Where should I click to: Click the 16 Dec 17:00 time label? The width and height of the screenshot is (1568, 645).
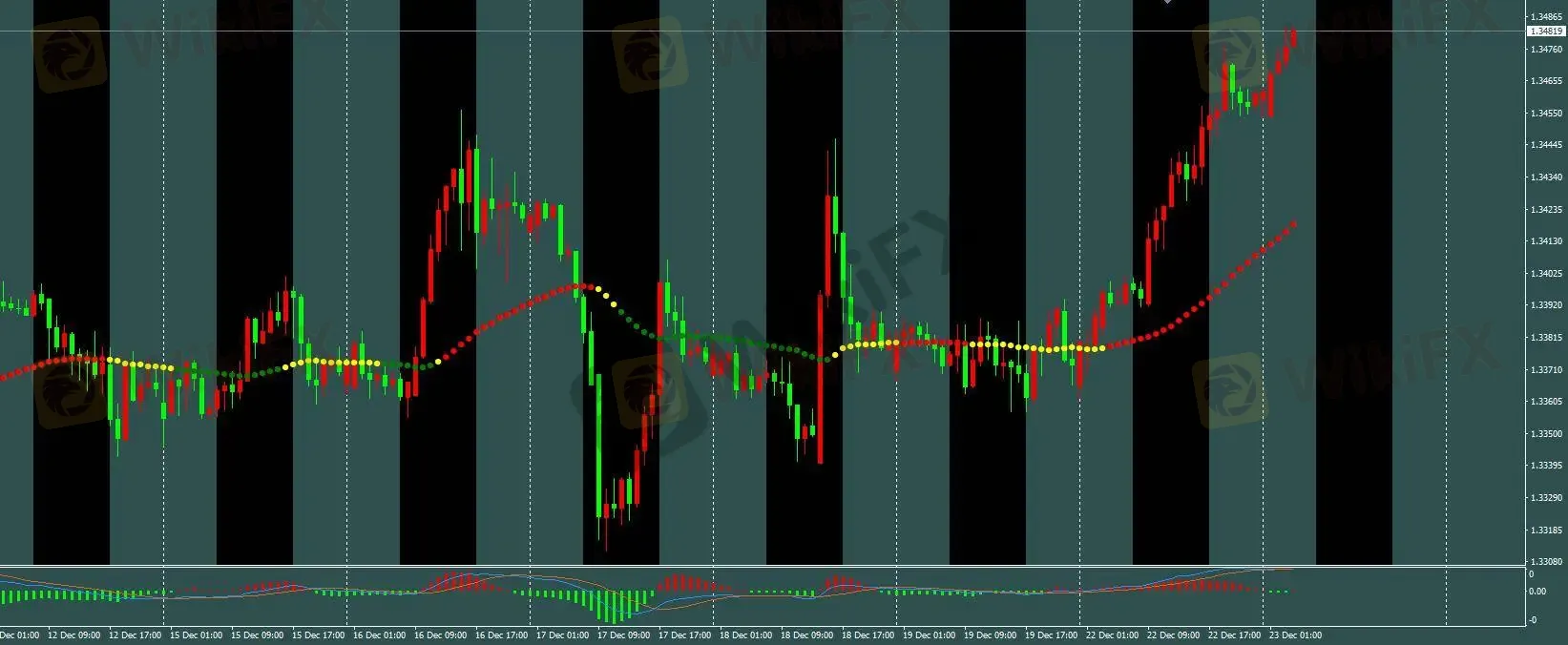click(x=501, y=635)
